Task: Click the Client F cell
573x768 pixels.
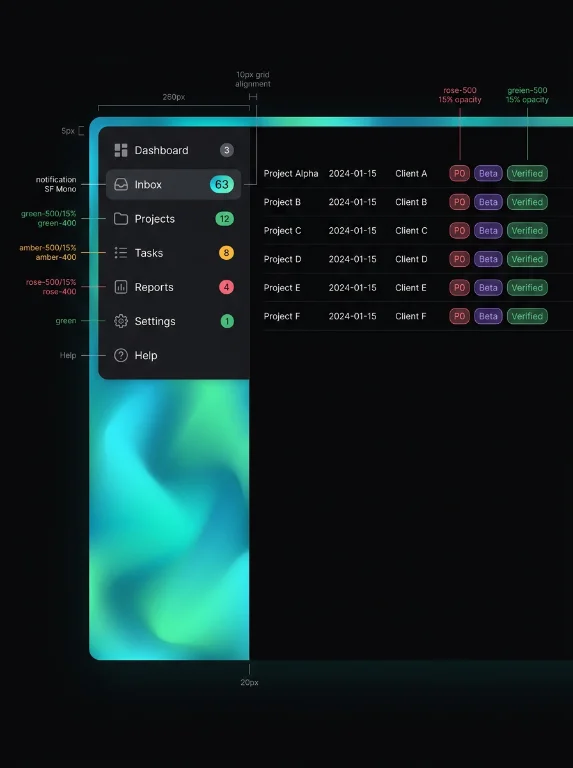Action: tap(411, 316)
